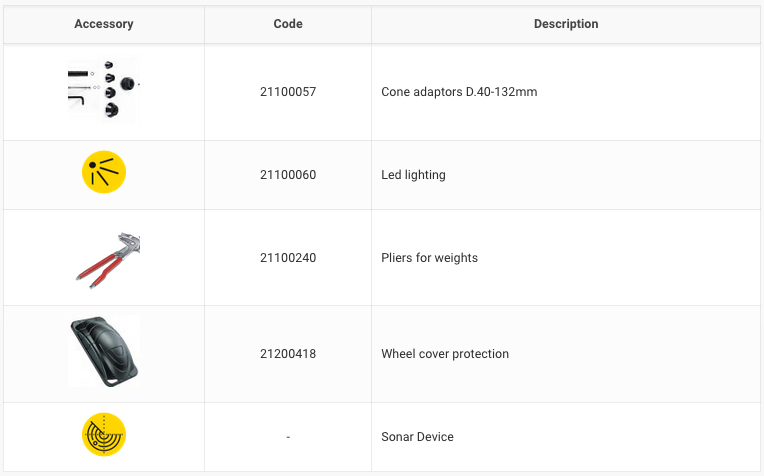Open the wheel cover protection image

pyautogui.click(x=104, y=352)
